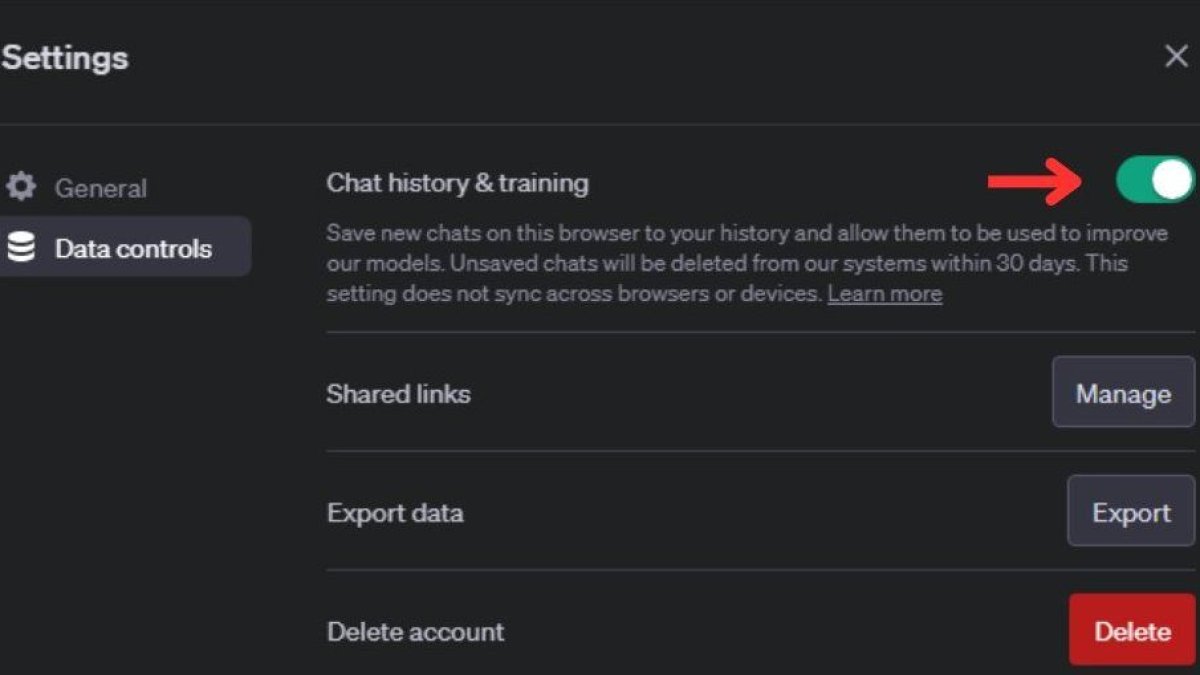
Task: Select the Shared links row label
Action: point(398,394)
